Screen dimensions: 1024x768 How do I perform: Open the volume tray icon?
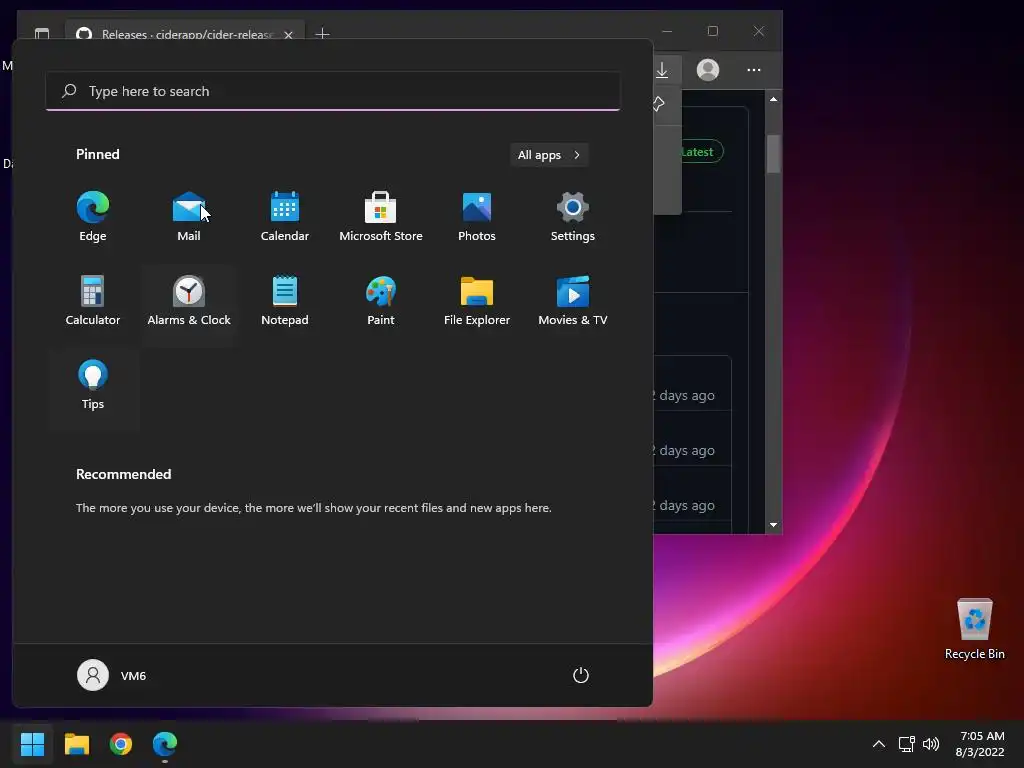[931, 744]
